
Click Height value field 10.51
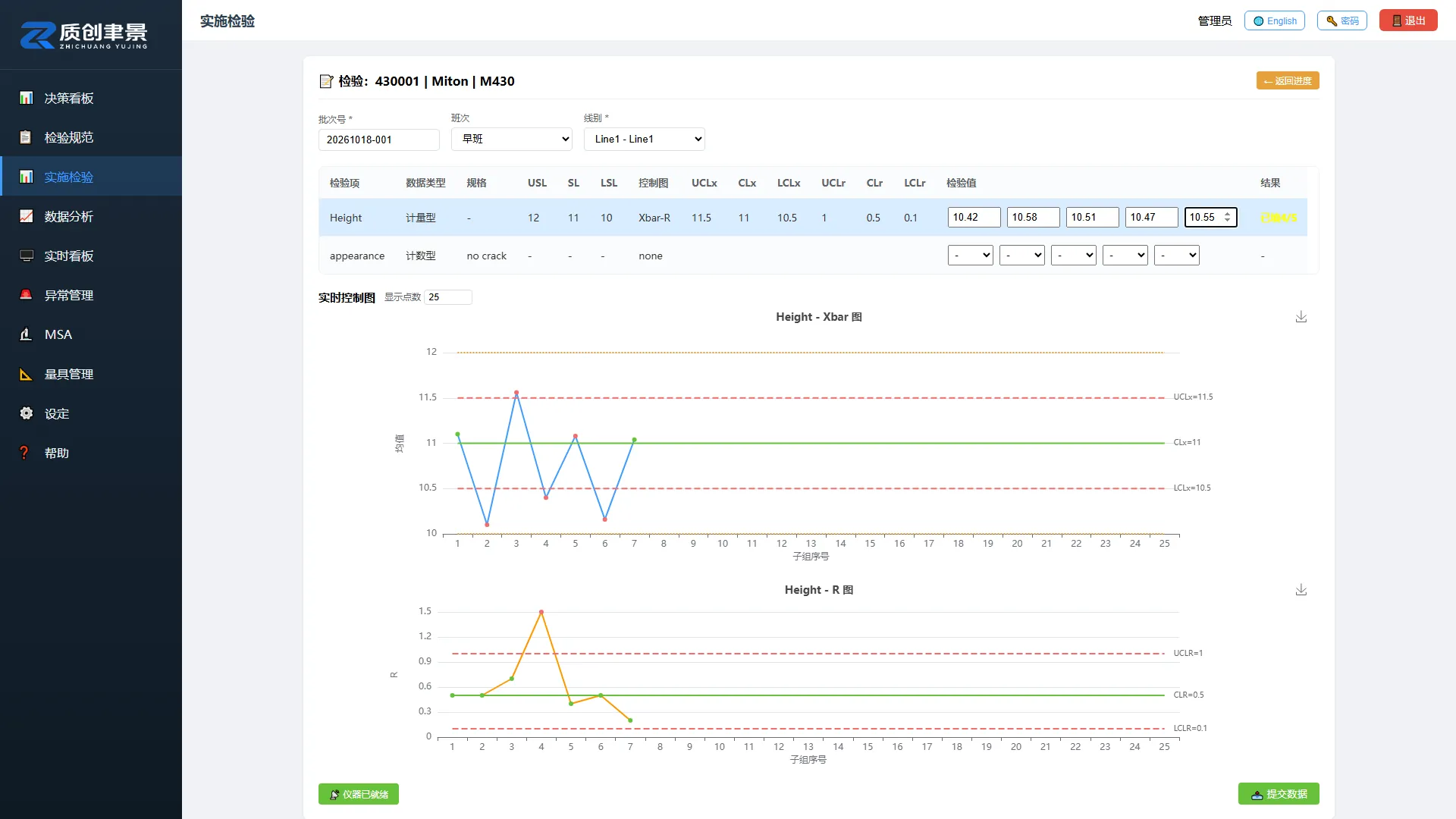tap(1093, 217)
